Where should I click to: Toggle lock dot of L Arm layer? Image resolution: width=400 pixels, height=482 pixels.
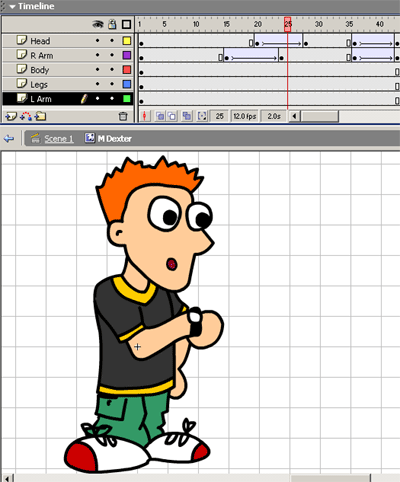[112, 99]
